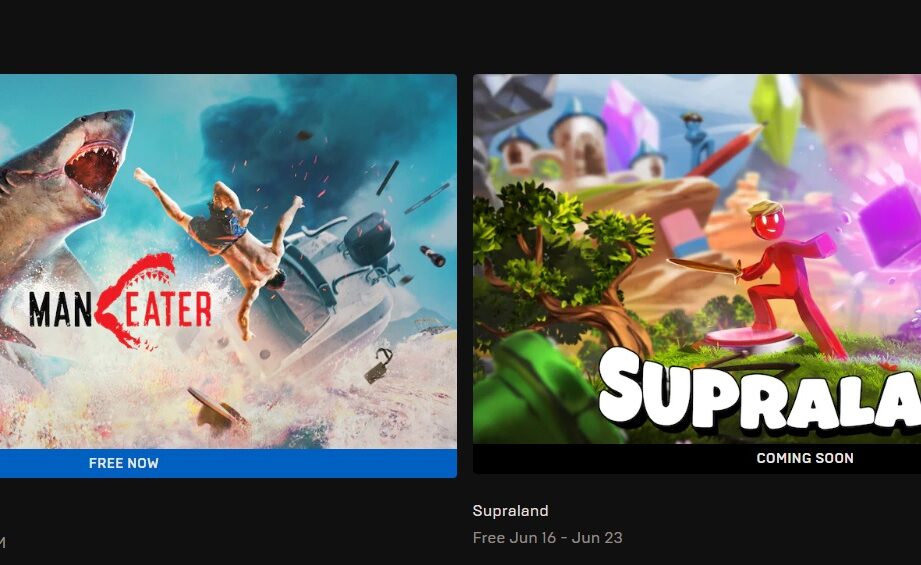Click the shark's open mouth in Maneater art
921x565 pixels.
(x=93, y=169)
